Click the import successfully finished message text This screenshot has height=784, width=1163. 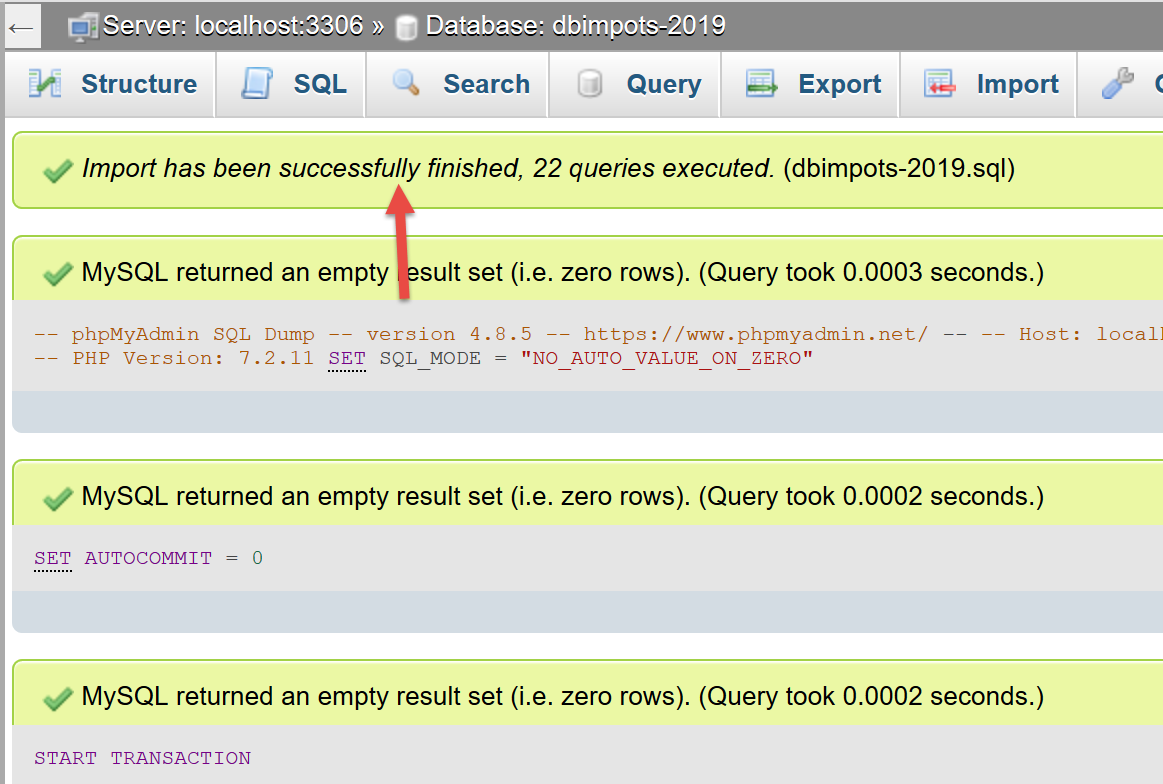tap(428, 169)
